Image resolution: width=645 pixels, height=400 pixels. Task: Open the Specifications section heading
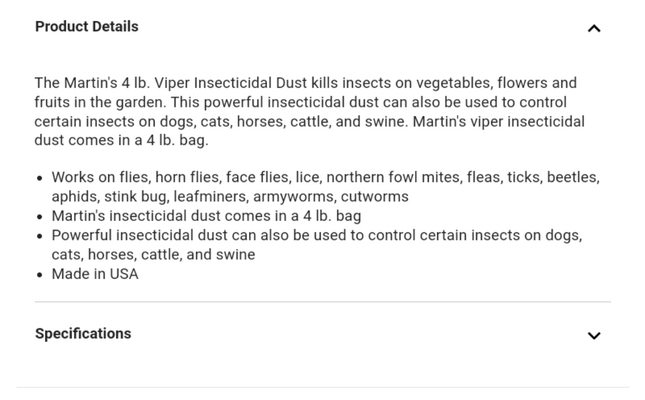click(83, 333)
